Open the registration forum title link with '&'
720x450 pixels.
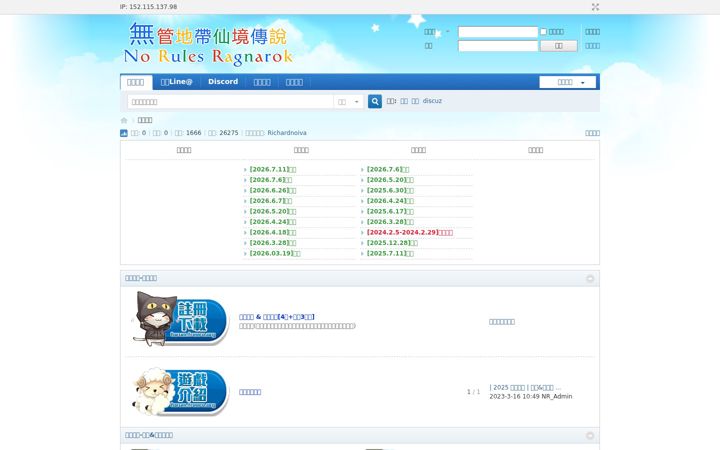point(277,317)
